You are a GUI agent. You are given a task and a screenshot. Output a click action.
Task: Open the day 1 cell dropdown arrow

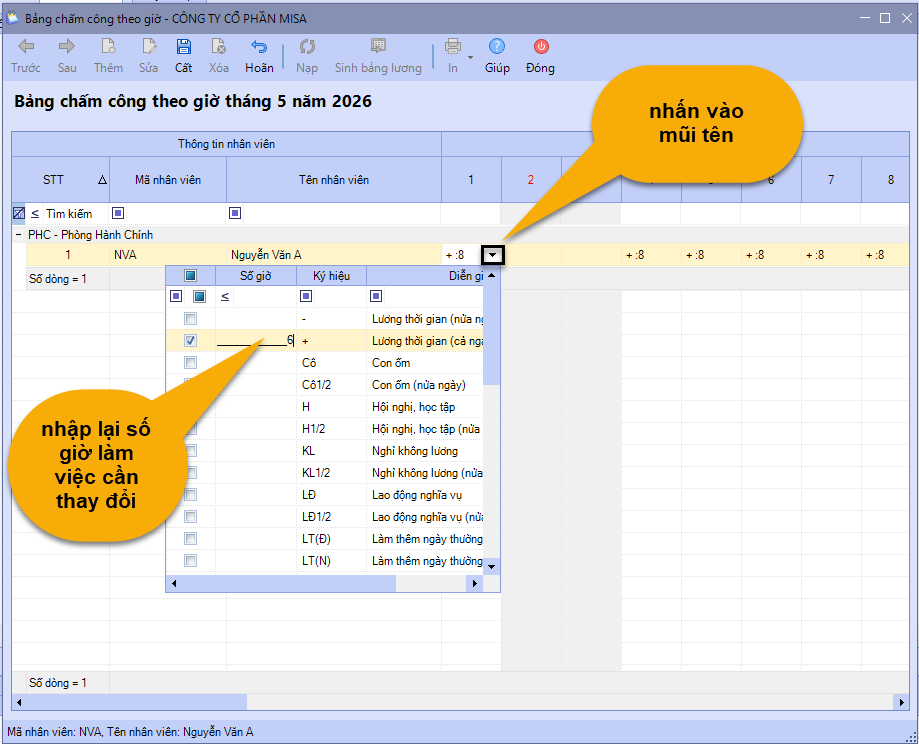492,255
